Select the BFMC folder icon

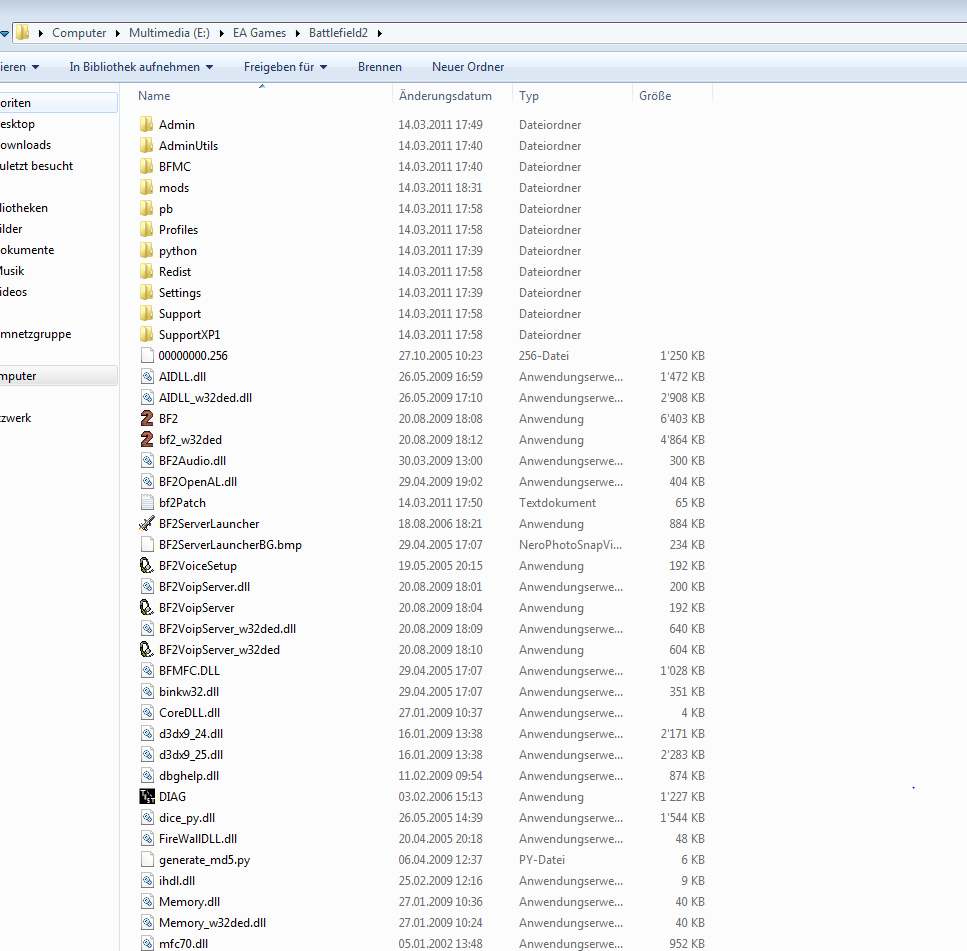(x=146, y=167)
